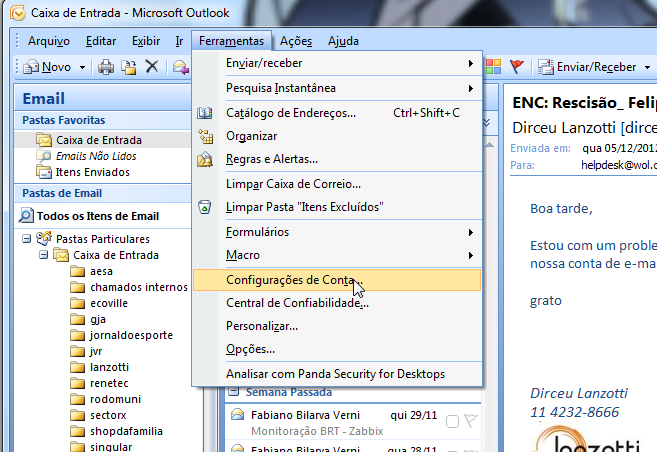The height and width of the screenshot is (452, 657).
Task: Expand the Formulários submenu
Action: click(471, 232)
